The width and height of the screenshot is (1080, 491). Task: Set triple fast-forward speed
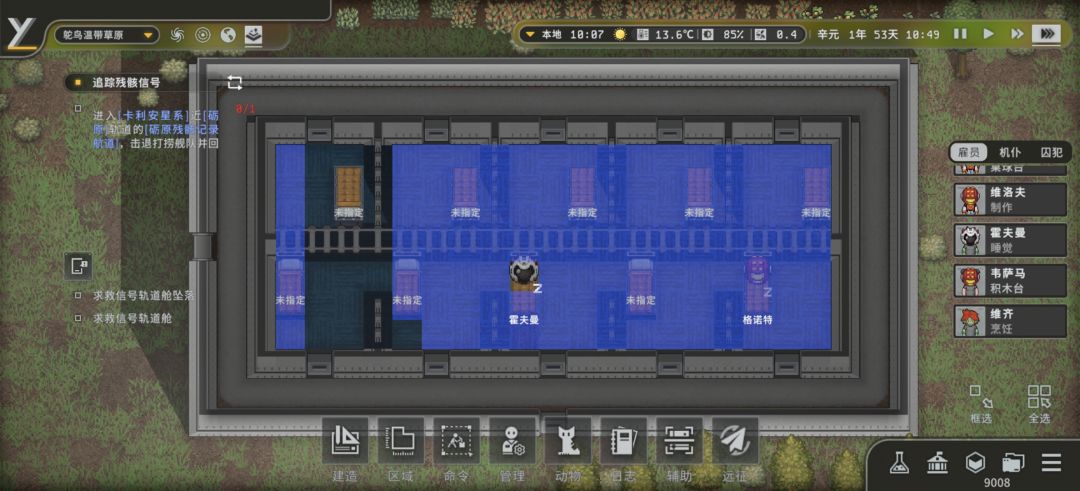click(1047, 34)
